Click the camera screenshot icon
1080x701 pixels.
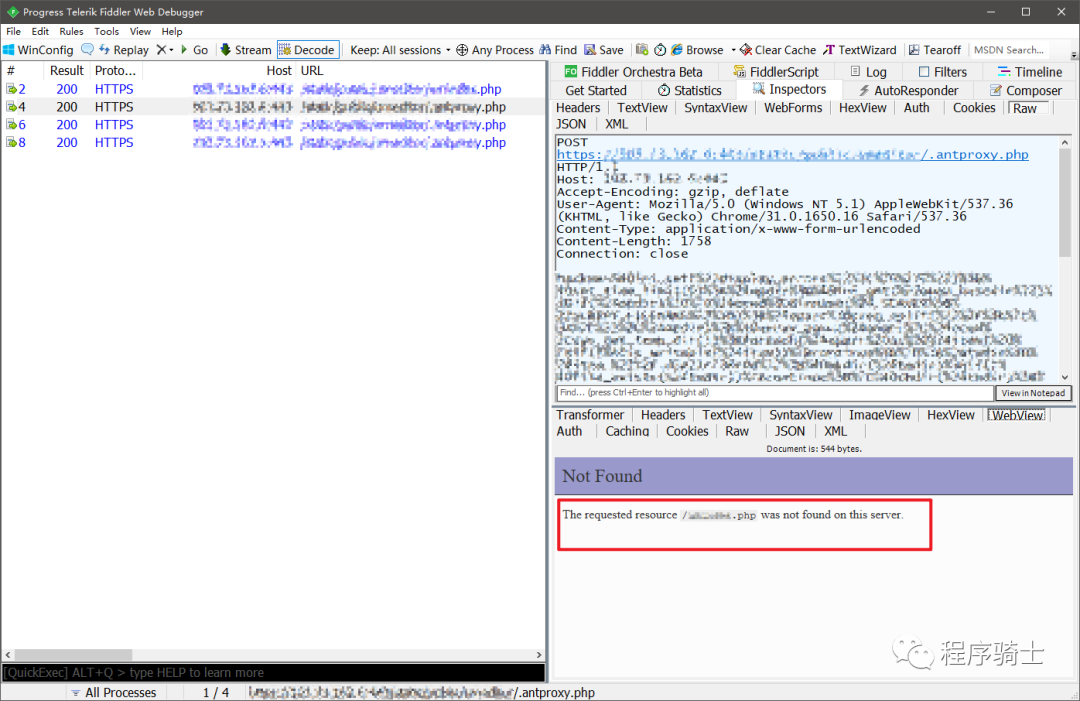642,50
